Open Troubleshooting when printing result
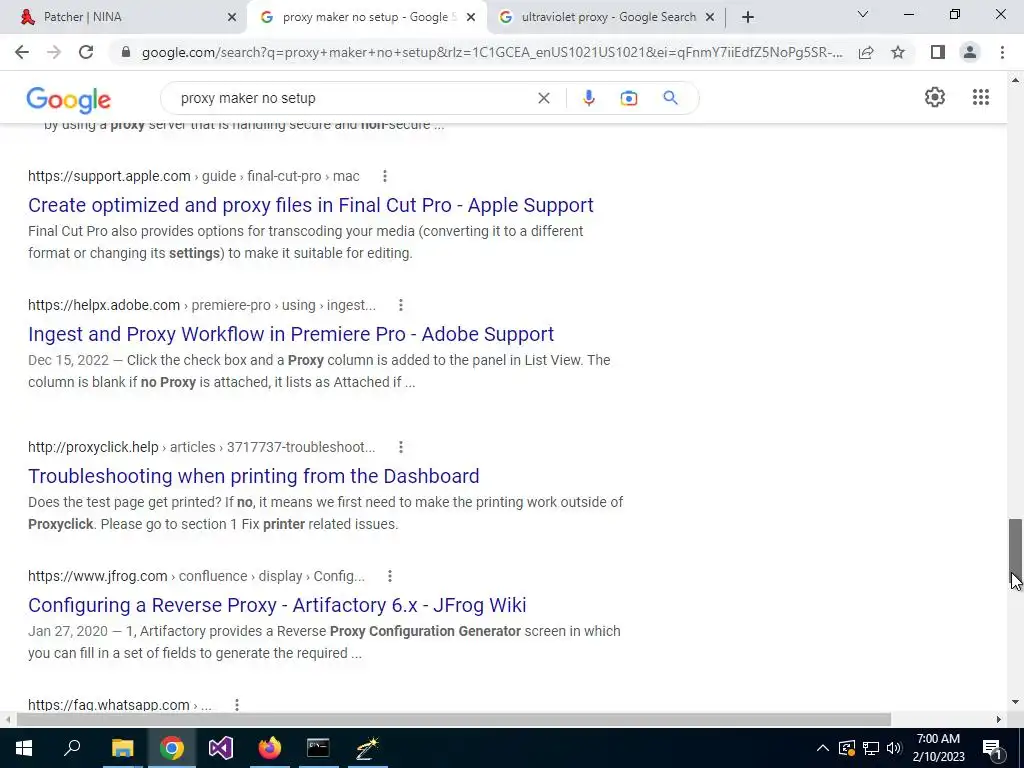Screen dimensions: 1024x768 [253, 476]
